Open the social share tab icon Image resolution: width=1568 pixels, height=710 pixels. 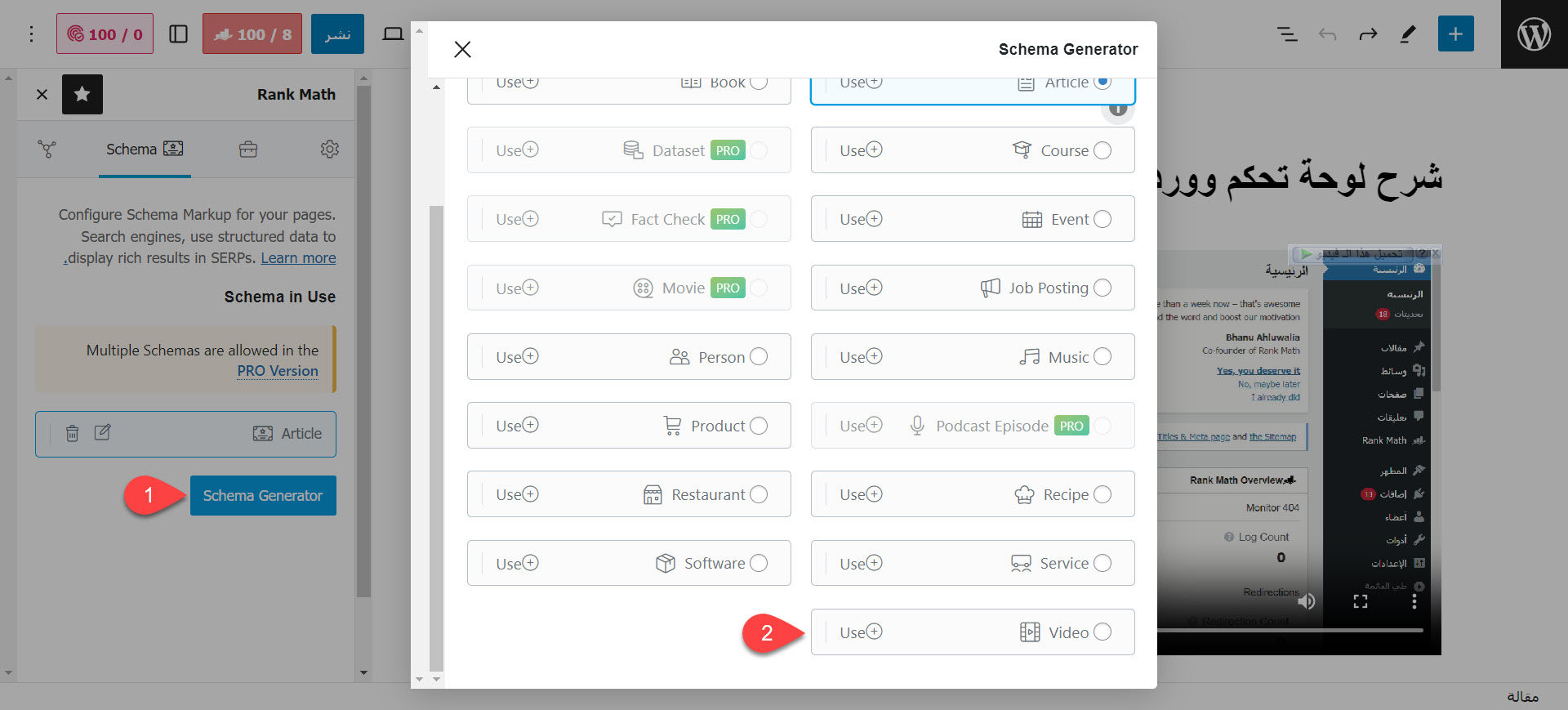tap(47, 150)
